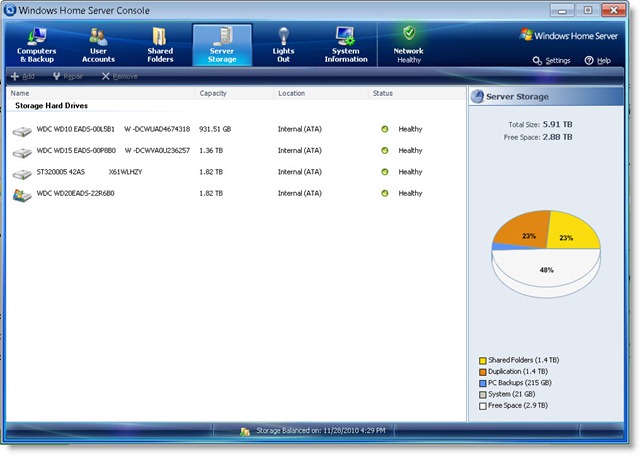The image size is (640, 455).
Task: Click the WDC WD15 EADS-00P8B0 drive name
Action: coord(76,150)
